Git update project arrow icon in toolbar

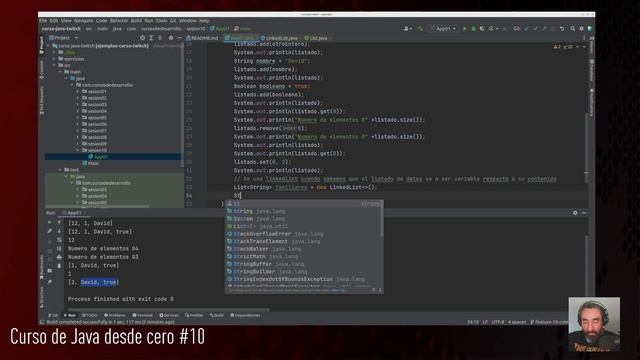coord(527,29)
